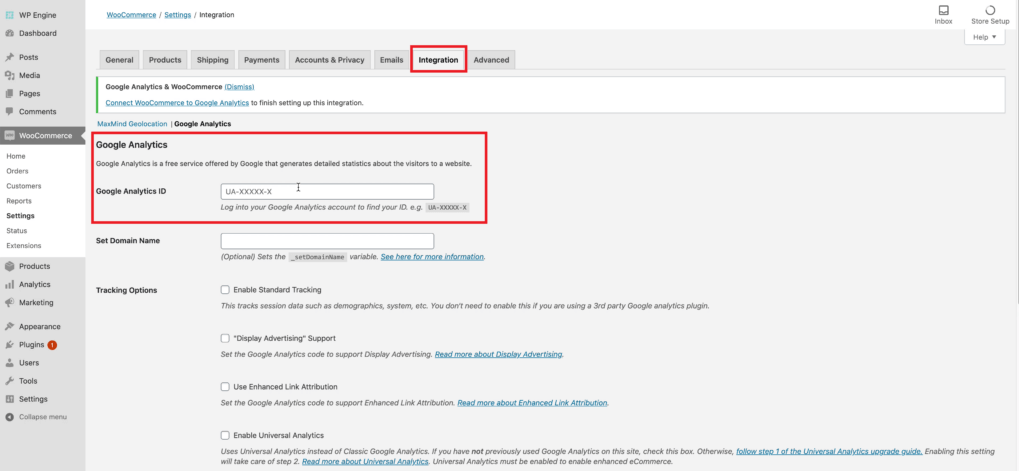Select the Integration tab

[438, 60]
